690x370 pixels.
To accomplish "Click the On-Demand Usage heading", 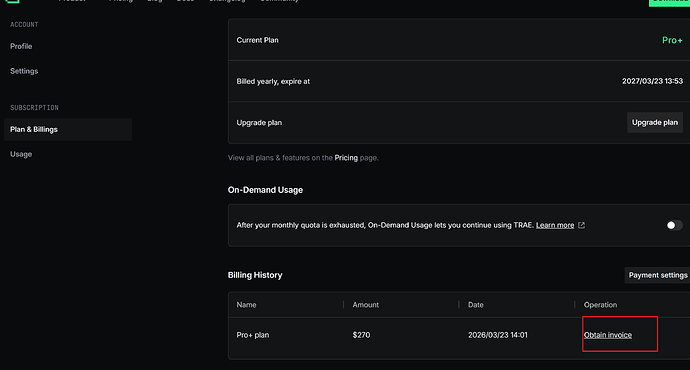I will click(x=265, y=190).
